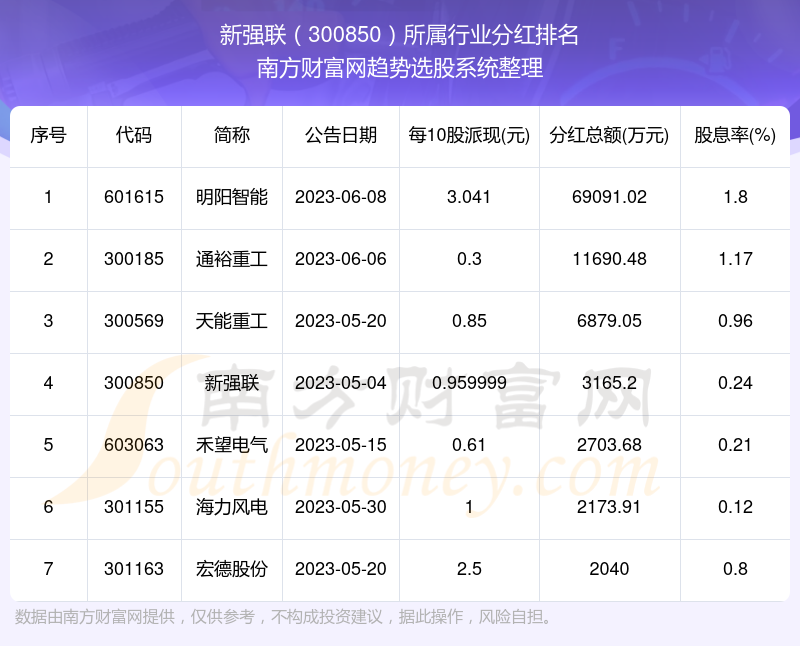This screenshot has width=800, height=668.
Task: Select stock name 新强联 in table
Action: pyautogui.click(x=232, y=383)
